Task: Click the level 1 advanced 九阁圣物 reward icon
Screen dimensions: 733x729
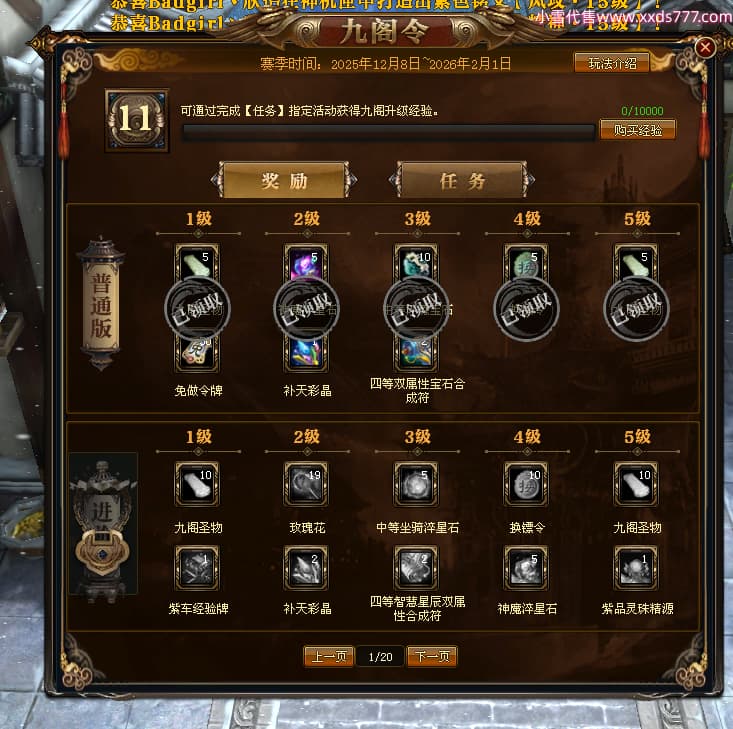Action: coord(197,484)
